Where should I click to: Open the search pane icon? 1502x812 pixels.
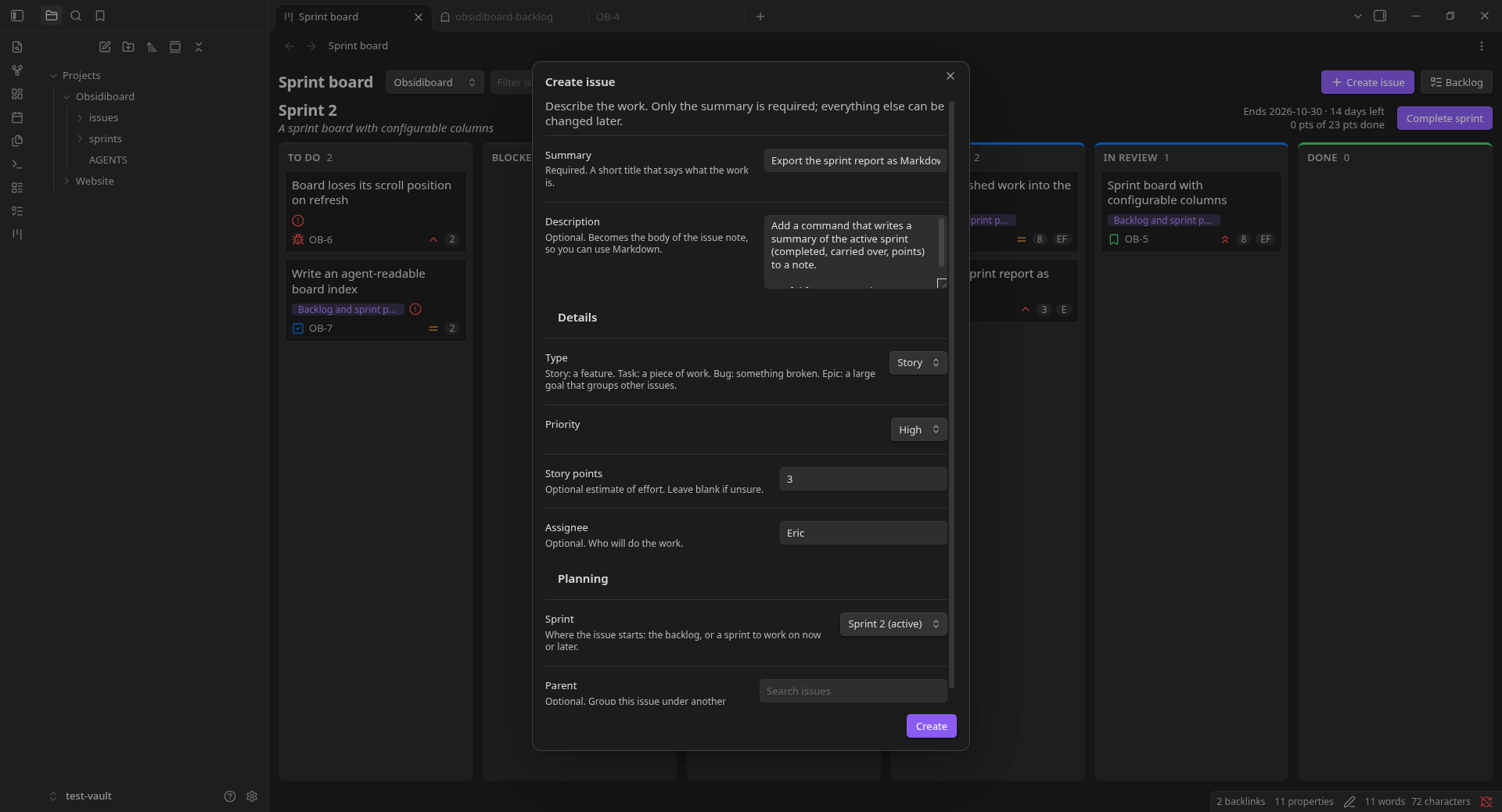pyautogui.click(x=76, y=16)
